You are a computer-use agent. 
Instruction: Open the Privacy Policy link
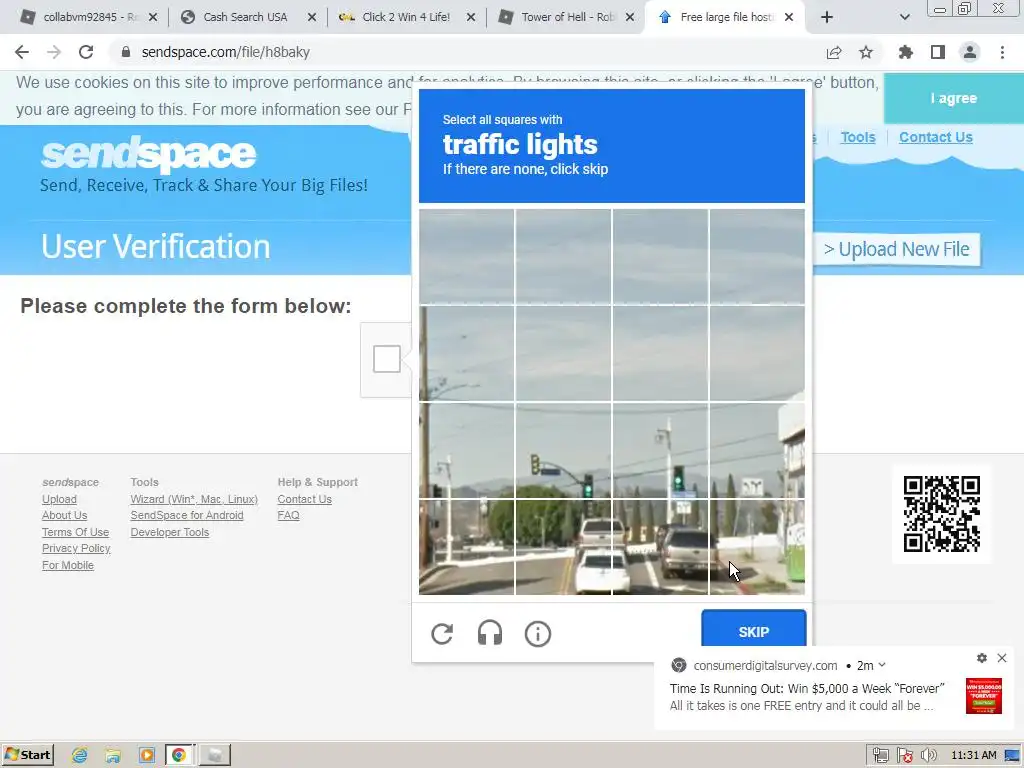tap(76, 549)
